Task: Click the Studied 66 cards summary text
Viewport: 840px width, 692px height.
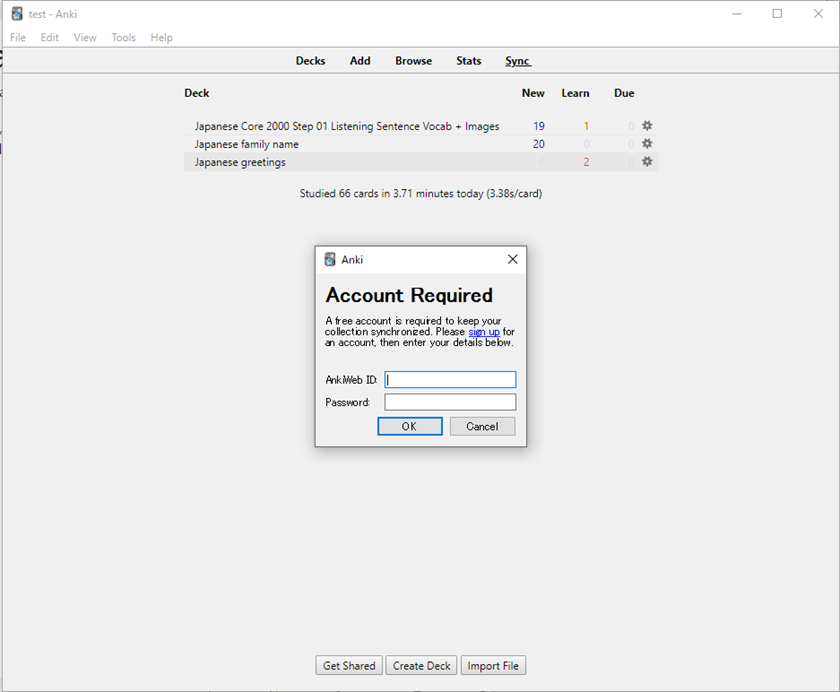Action: [421, 193]
